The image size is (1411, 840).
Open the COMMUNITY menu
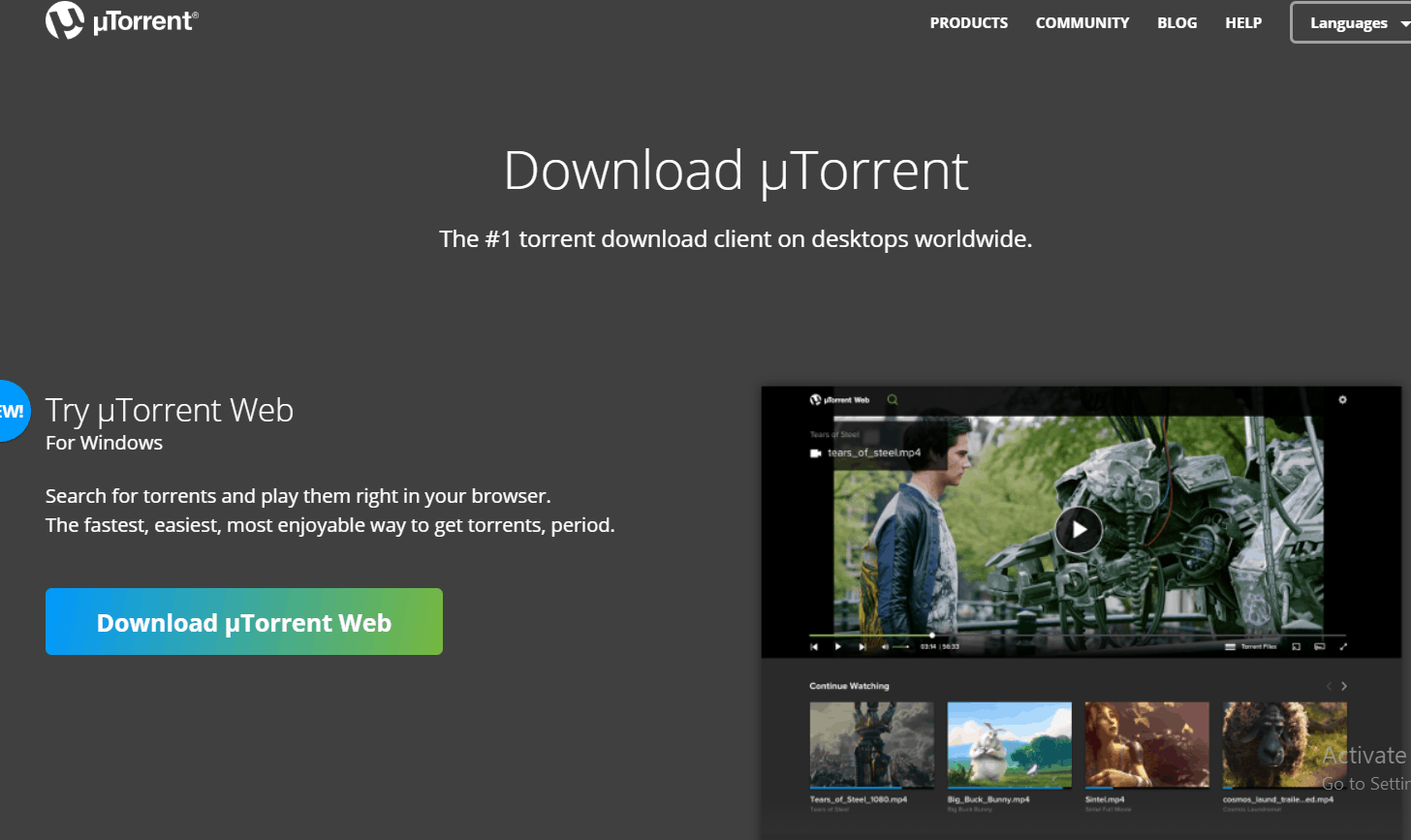[1082, 22]
